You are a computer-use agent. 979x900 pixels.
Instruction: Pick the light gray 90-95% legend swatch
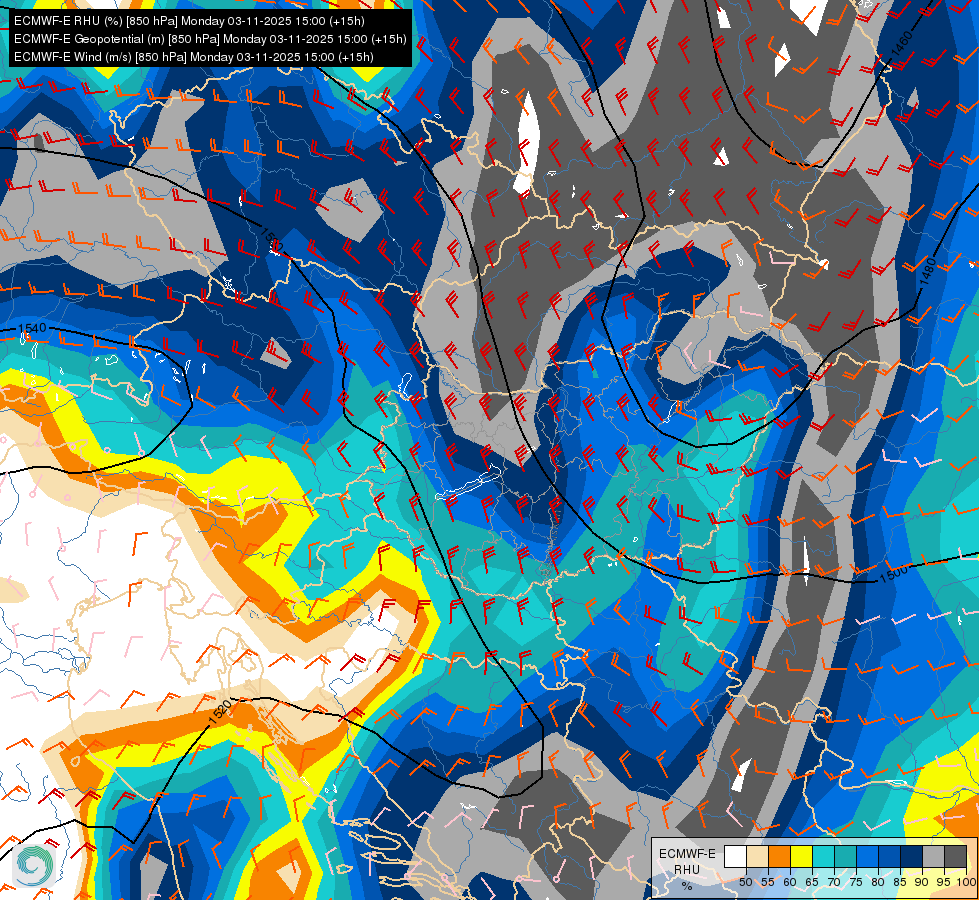[932, 857]
